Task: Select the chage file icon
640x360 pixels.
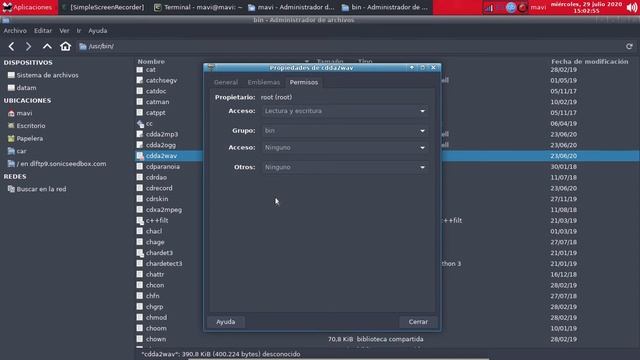Action: [x=140, y=242]
